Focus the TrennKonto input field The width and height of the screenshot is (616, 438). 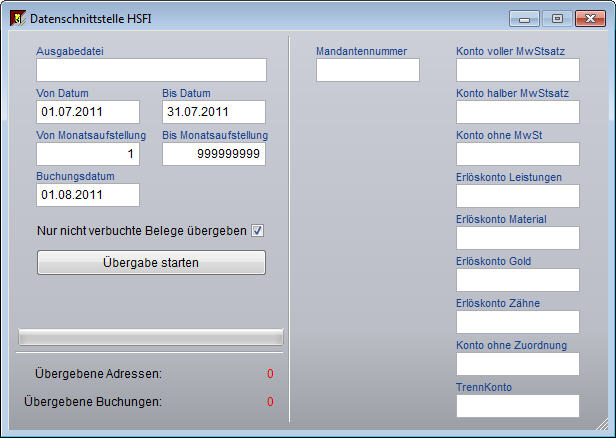[x=518, y=406]
